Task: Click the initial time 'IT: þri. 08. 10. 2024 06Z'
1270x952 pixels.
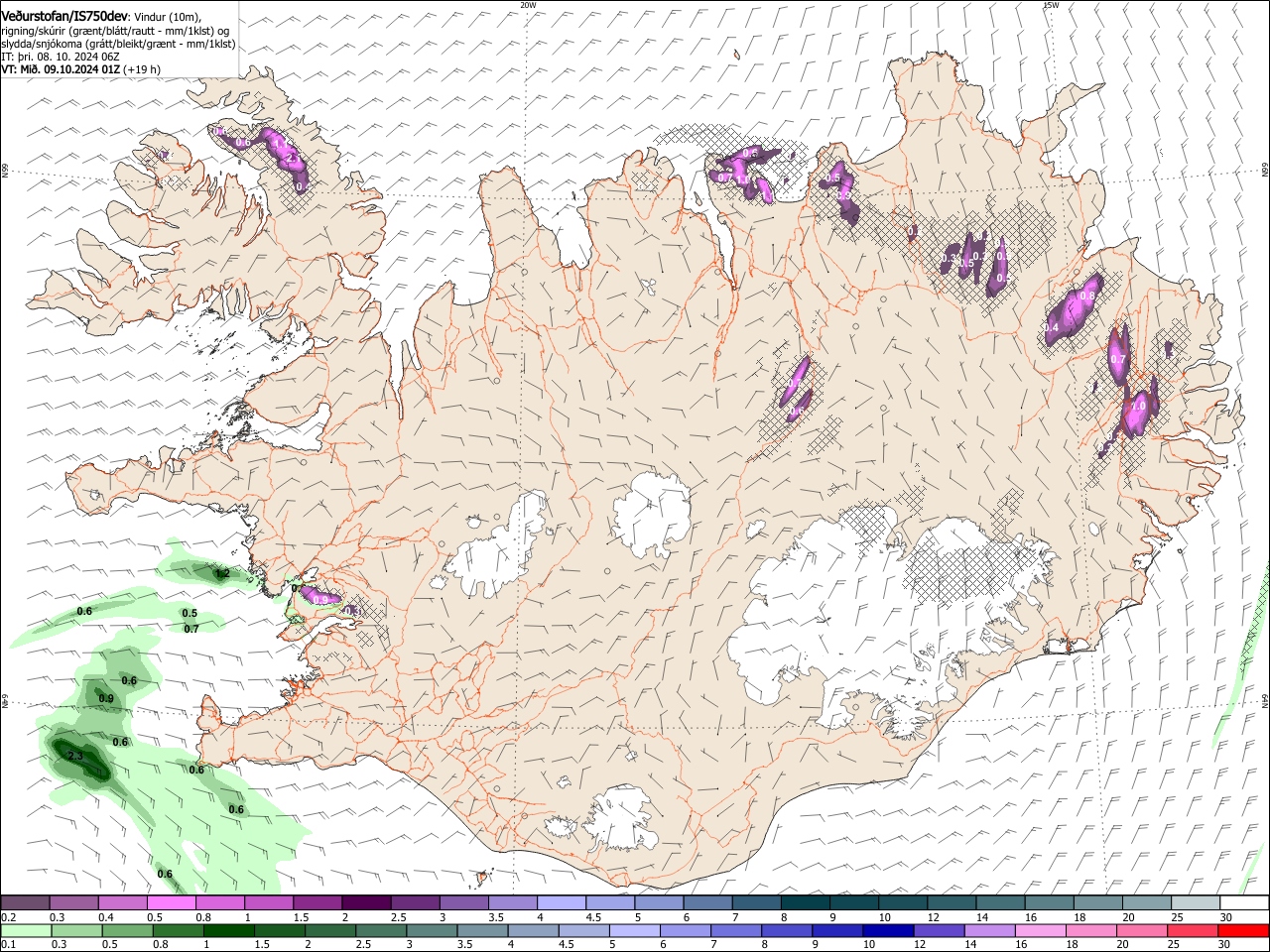Action: (61, 57)
